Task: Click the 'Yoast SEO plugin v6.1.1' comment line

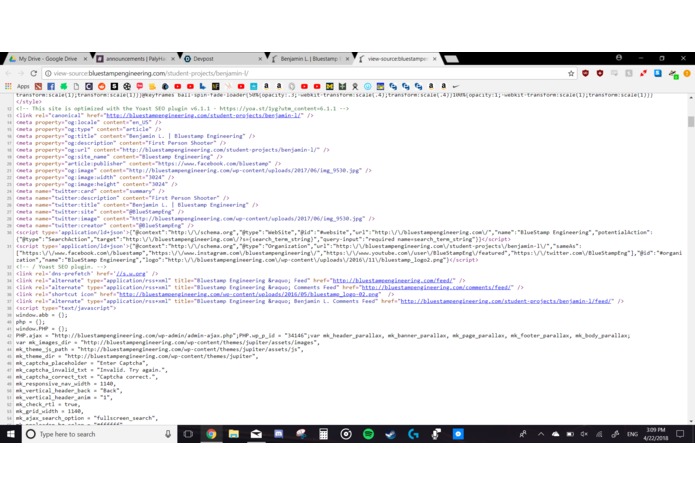Action: (x=183, y=109)
